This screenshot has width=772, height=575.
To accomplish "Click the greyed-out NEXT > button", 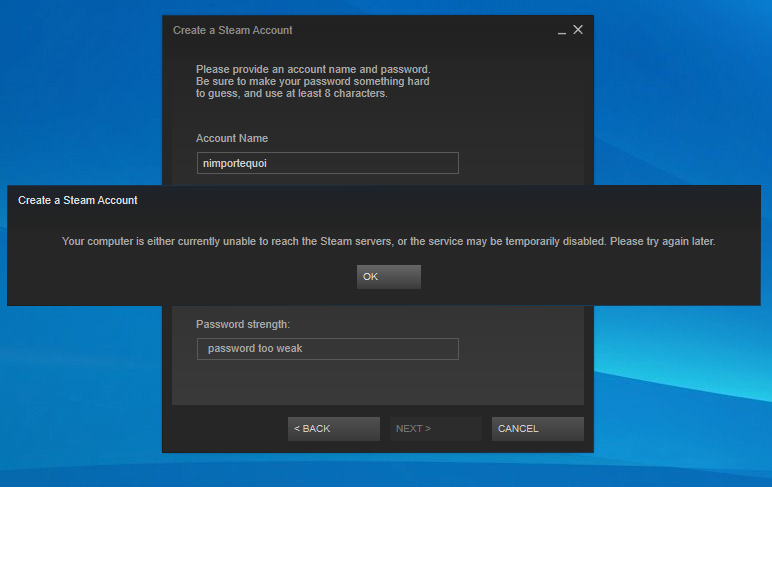I will [435, 429].
